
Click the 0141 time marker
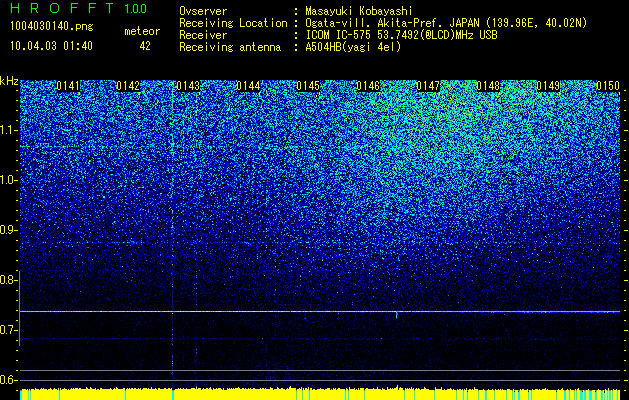tap(68, 86)
